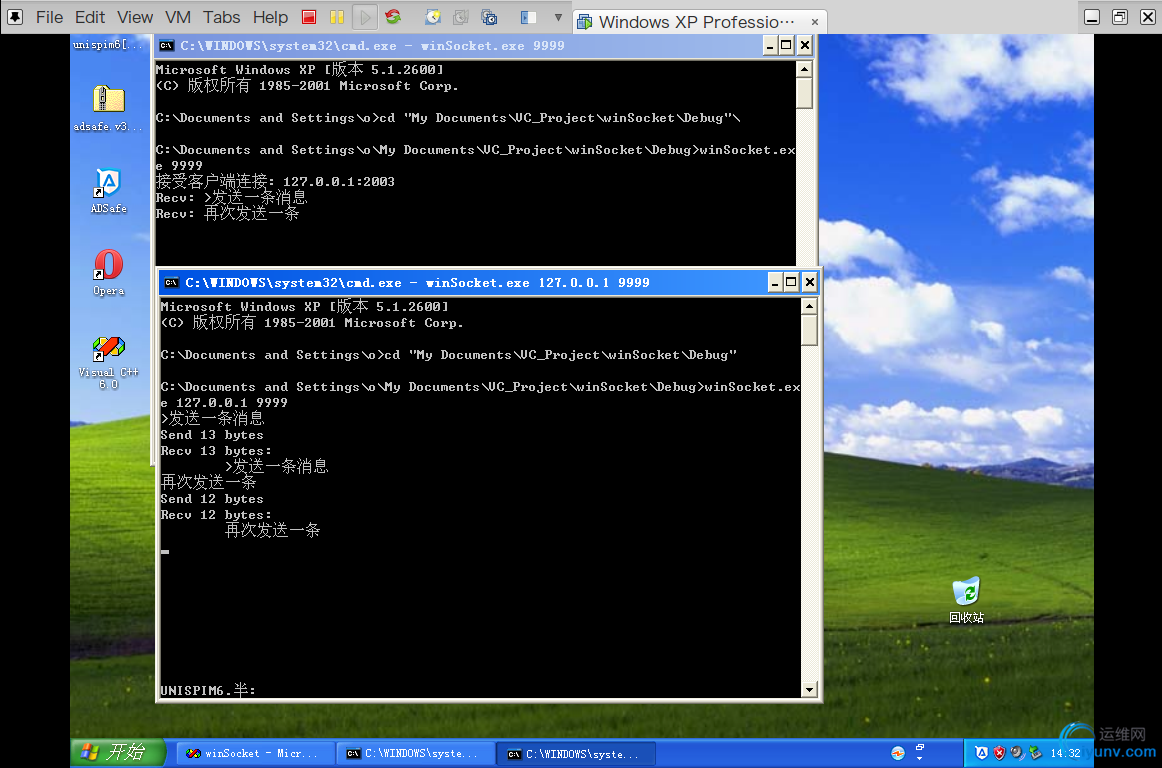The height and width of the screenshot is (768, 1162).
Task: Open the Tabs menu
Action: tap(222, 17)
